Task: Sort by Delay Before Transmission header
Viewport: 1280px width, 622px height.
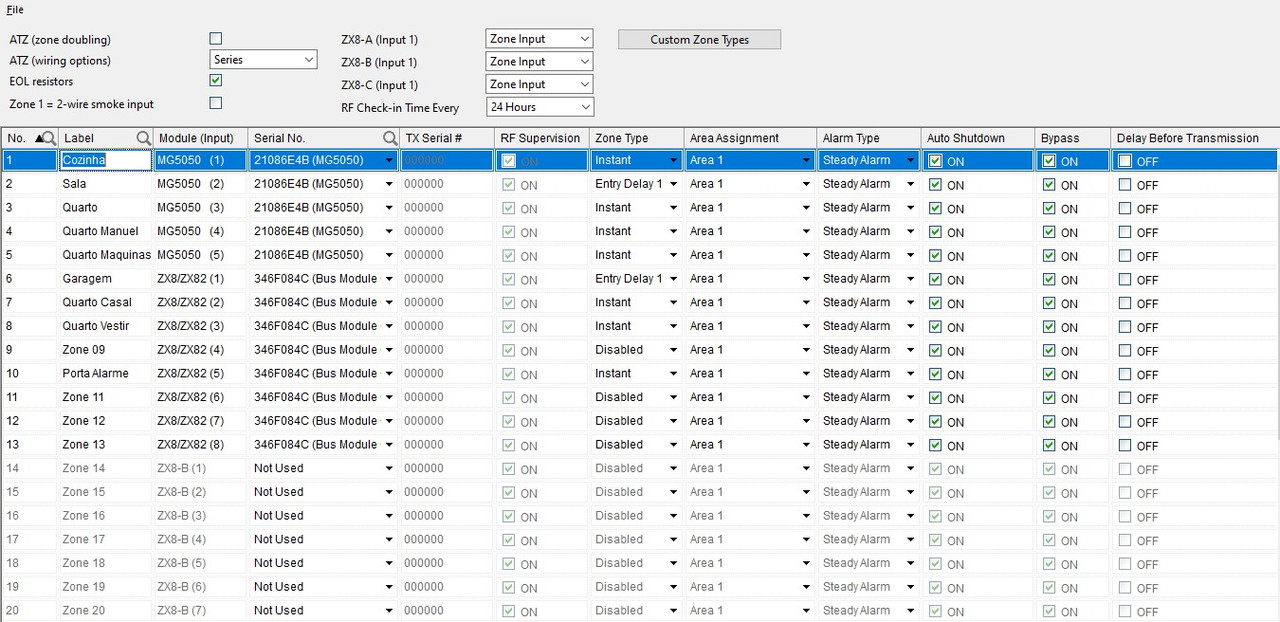Action: pyautogui.click(x=1194, y=138)
